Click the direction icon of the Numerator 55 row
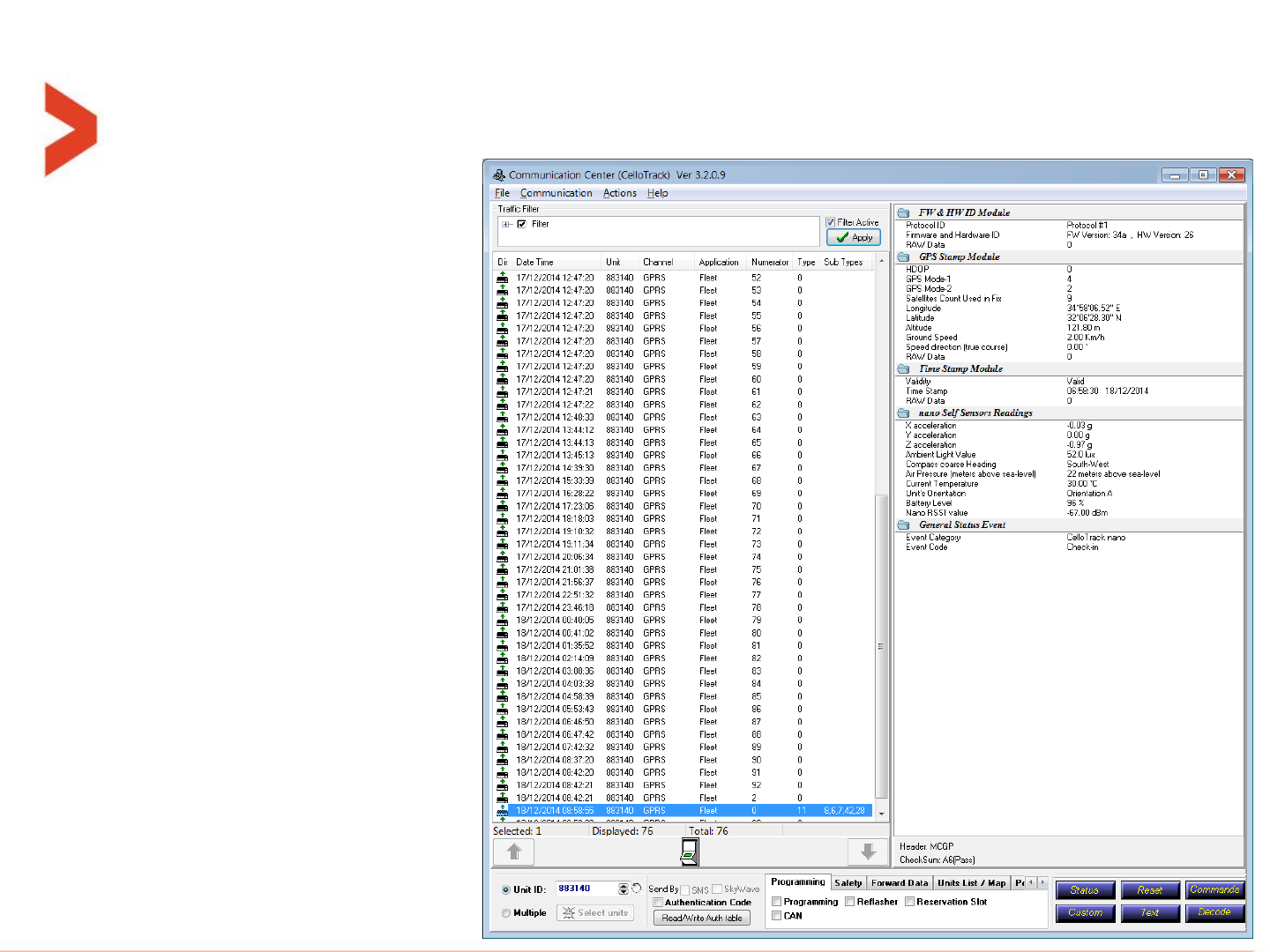Viewport: 1270px width, 952px height. [x=502, y=316]
